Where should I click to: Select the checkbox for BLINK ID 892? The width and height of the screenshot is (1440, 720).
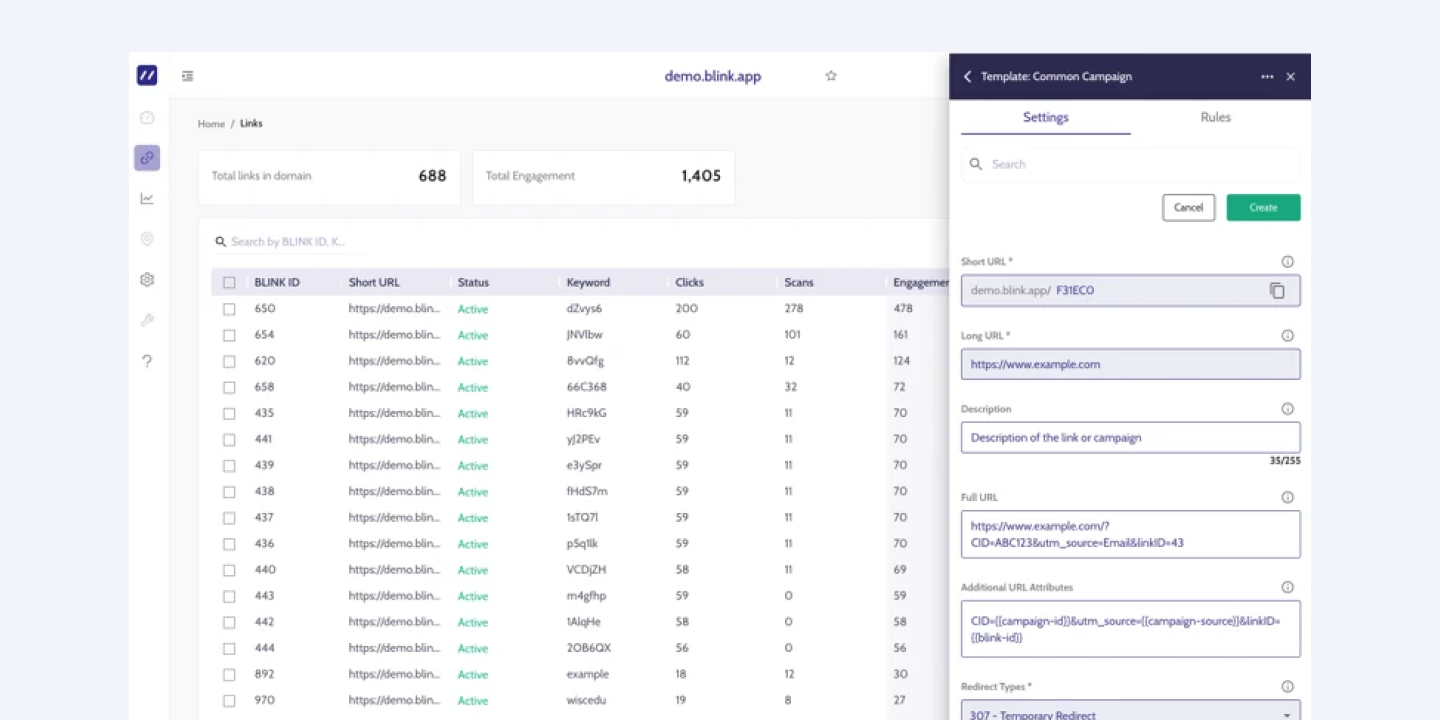click(x=229, y=675)
